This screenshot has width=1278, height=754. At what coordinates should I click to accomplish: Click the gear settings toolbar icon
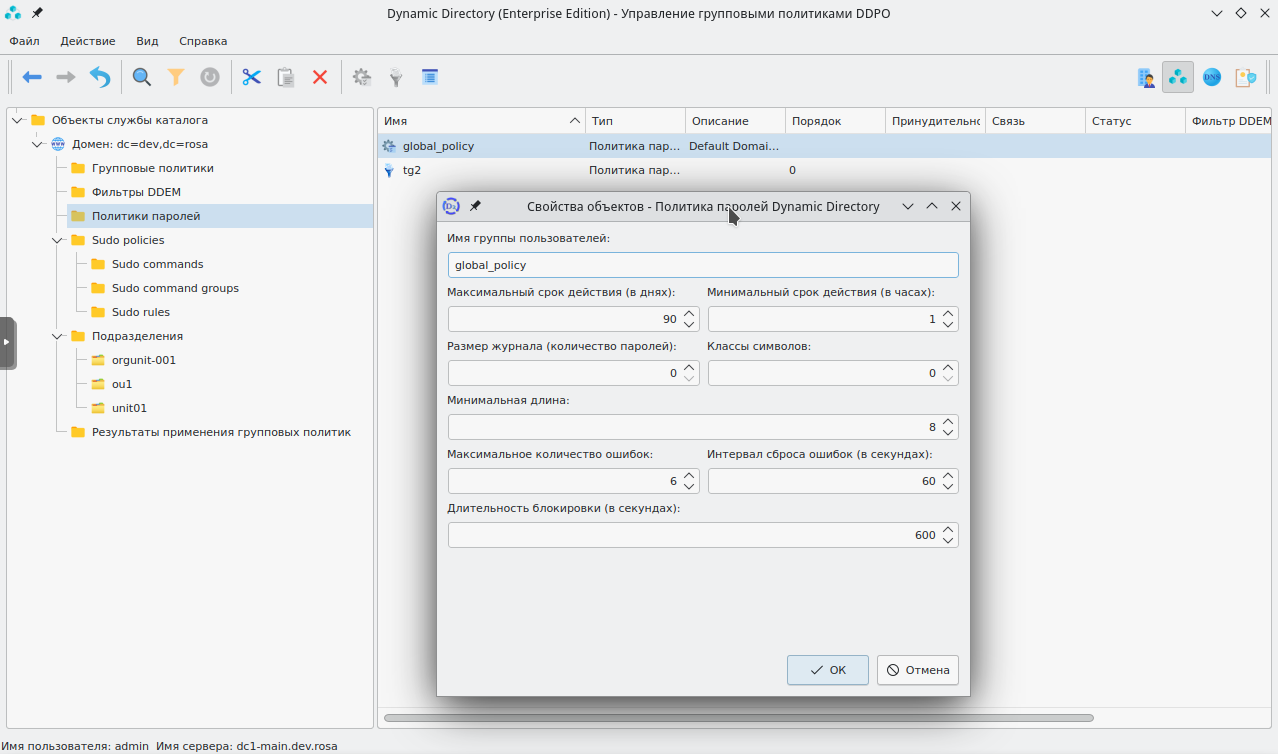(x=362, y=77)
